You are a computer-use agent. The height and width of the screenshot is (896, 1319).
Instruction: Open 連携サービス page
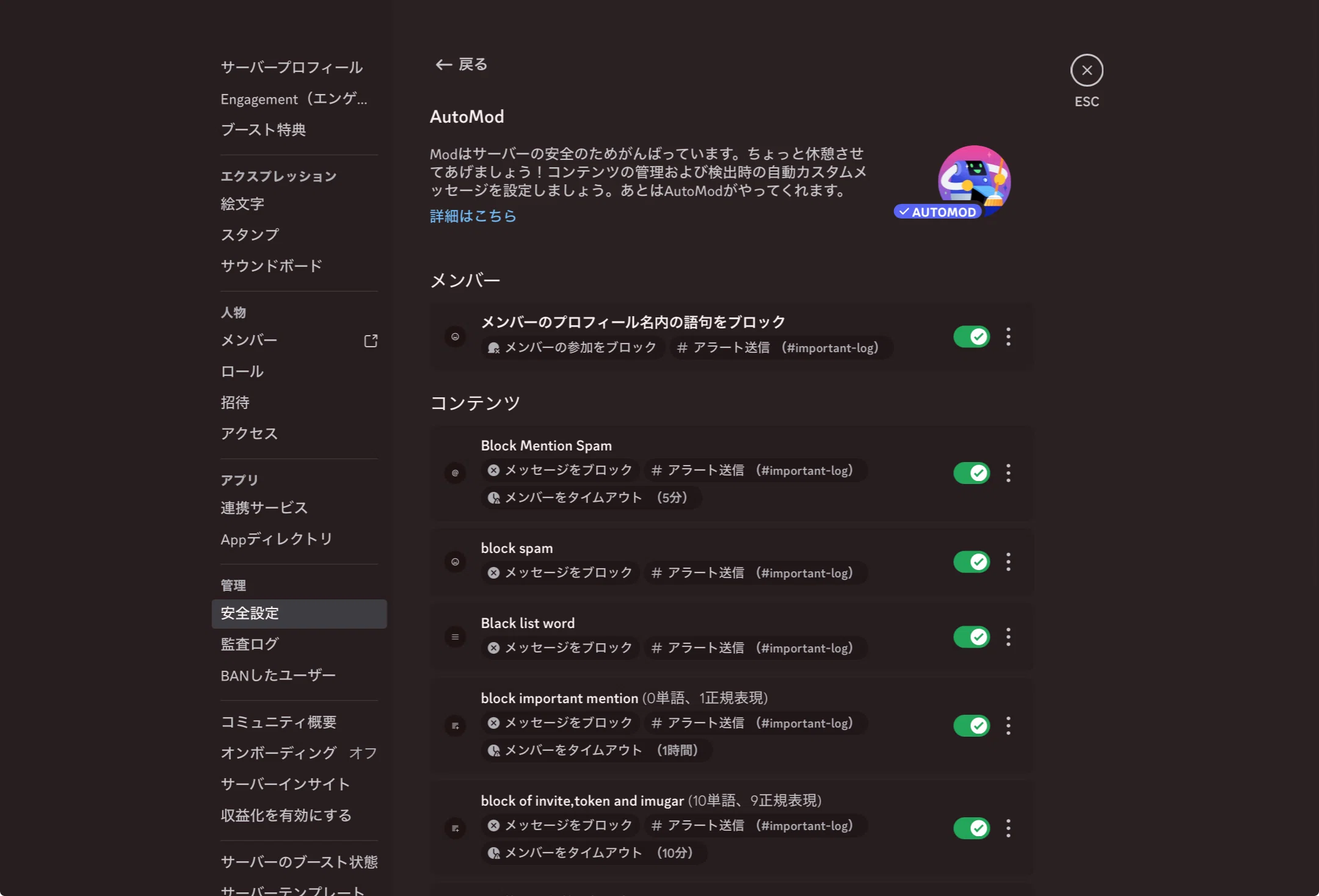click(x=299, y=508)
